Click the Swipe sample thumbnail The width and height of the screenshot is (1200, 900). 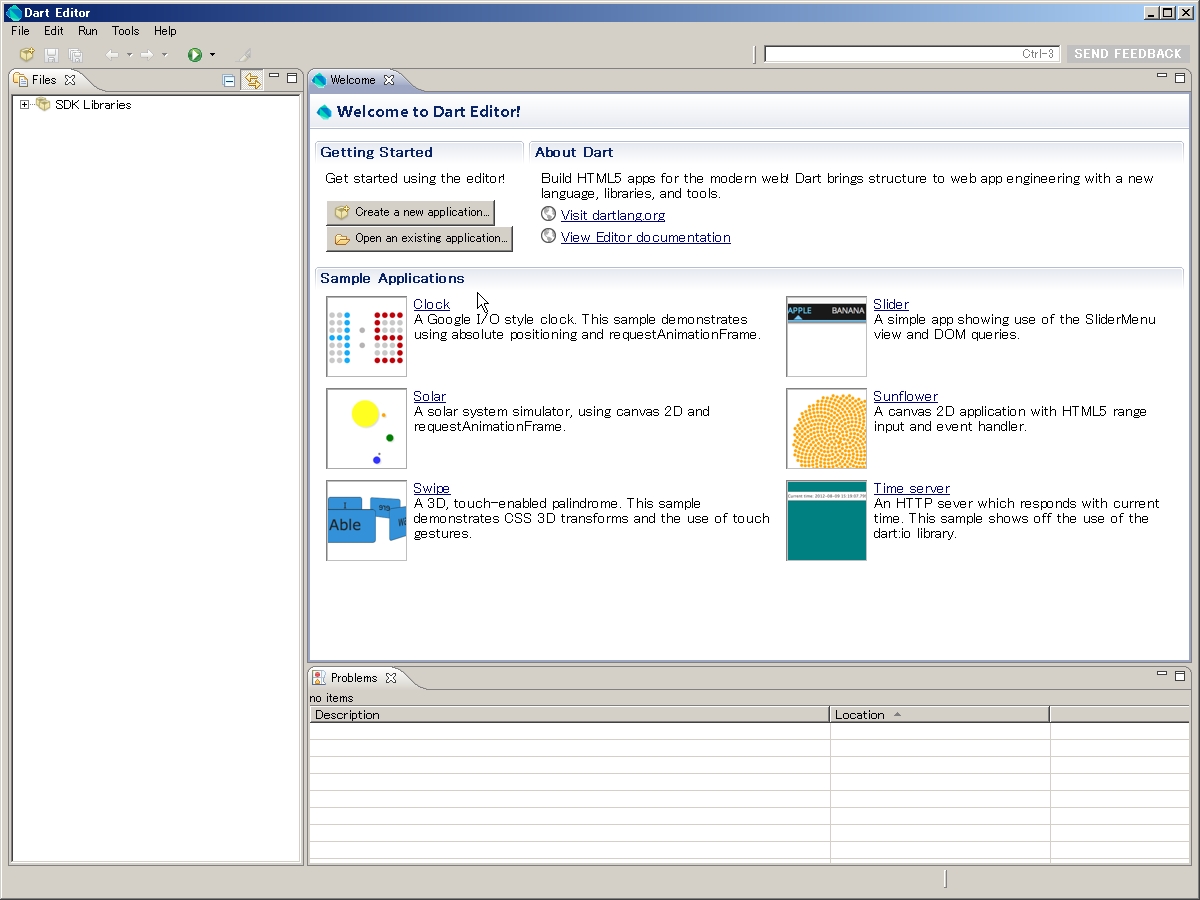point(367,520)
